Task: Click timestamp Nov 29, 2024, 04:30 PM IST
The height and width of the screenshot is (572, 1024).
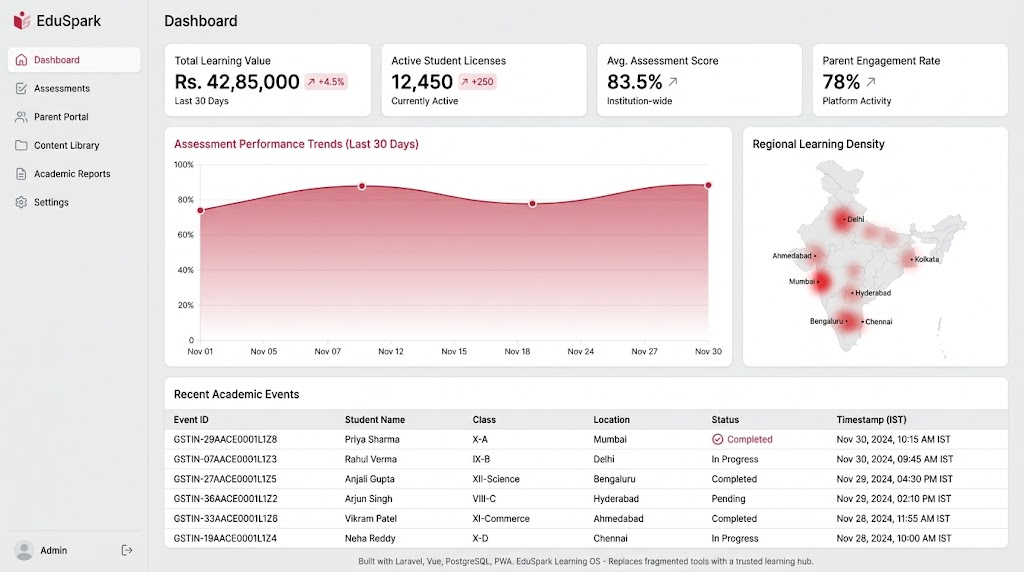Action: [x=894, y=479]
